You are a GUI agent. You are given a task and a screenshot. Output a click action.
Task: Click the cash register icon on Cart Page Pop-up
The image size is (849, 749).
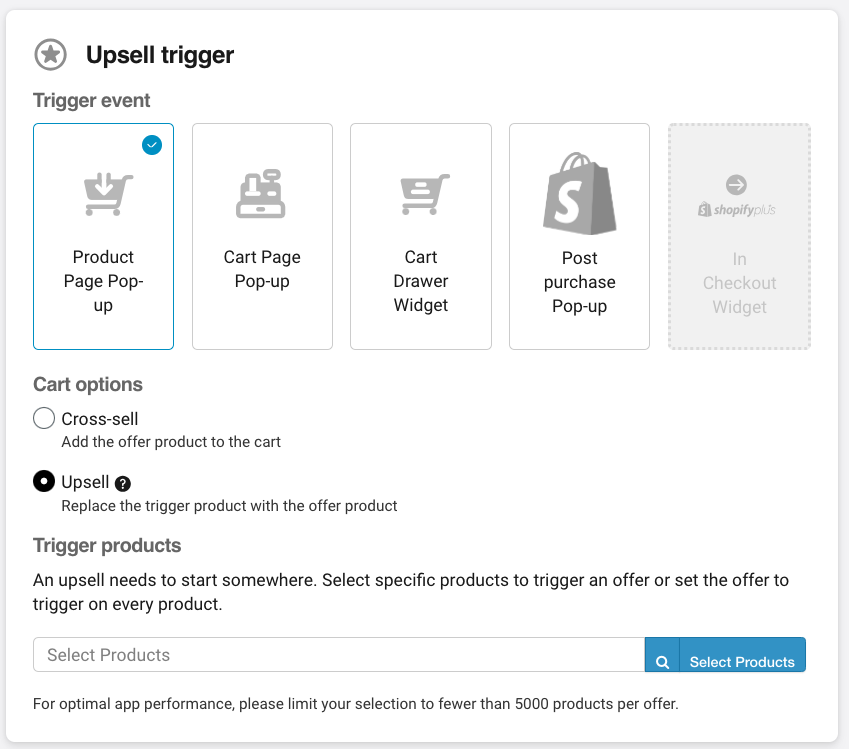tap(262, 193)
